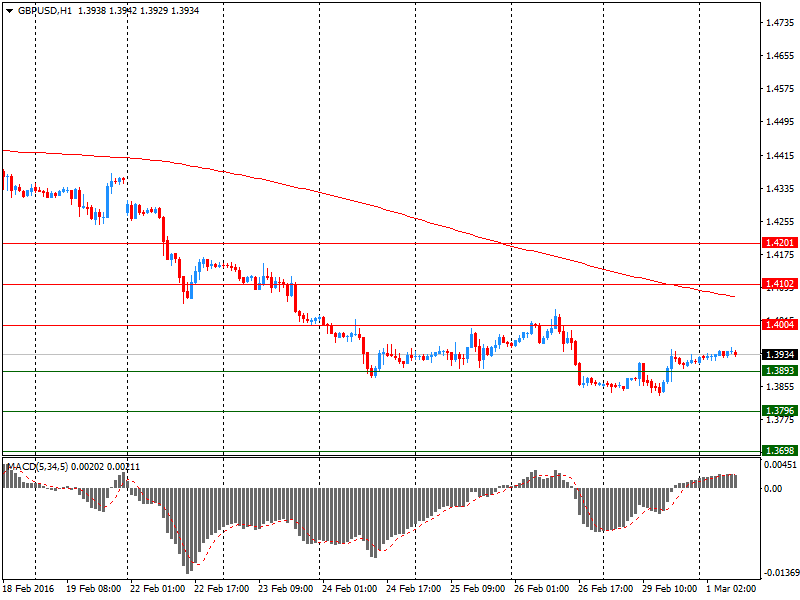Click the 1.4004 red price level label
The width and height of the screenshot is (800, 600).
pos(780,324)
